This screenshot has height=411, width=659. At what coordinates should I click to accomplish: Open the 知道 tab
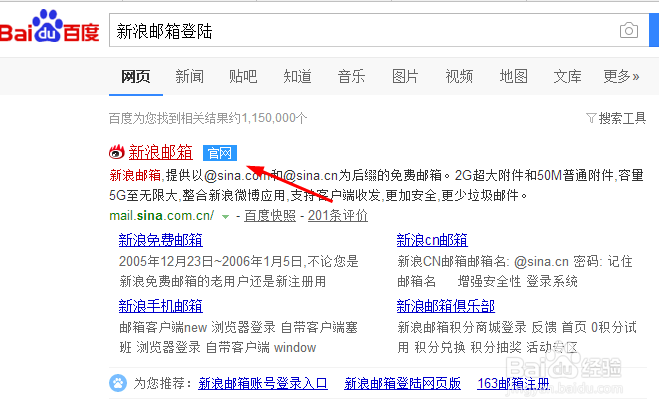[x=297, y=76]
